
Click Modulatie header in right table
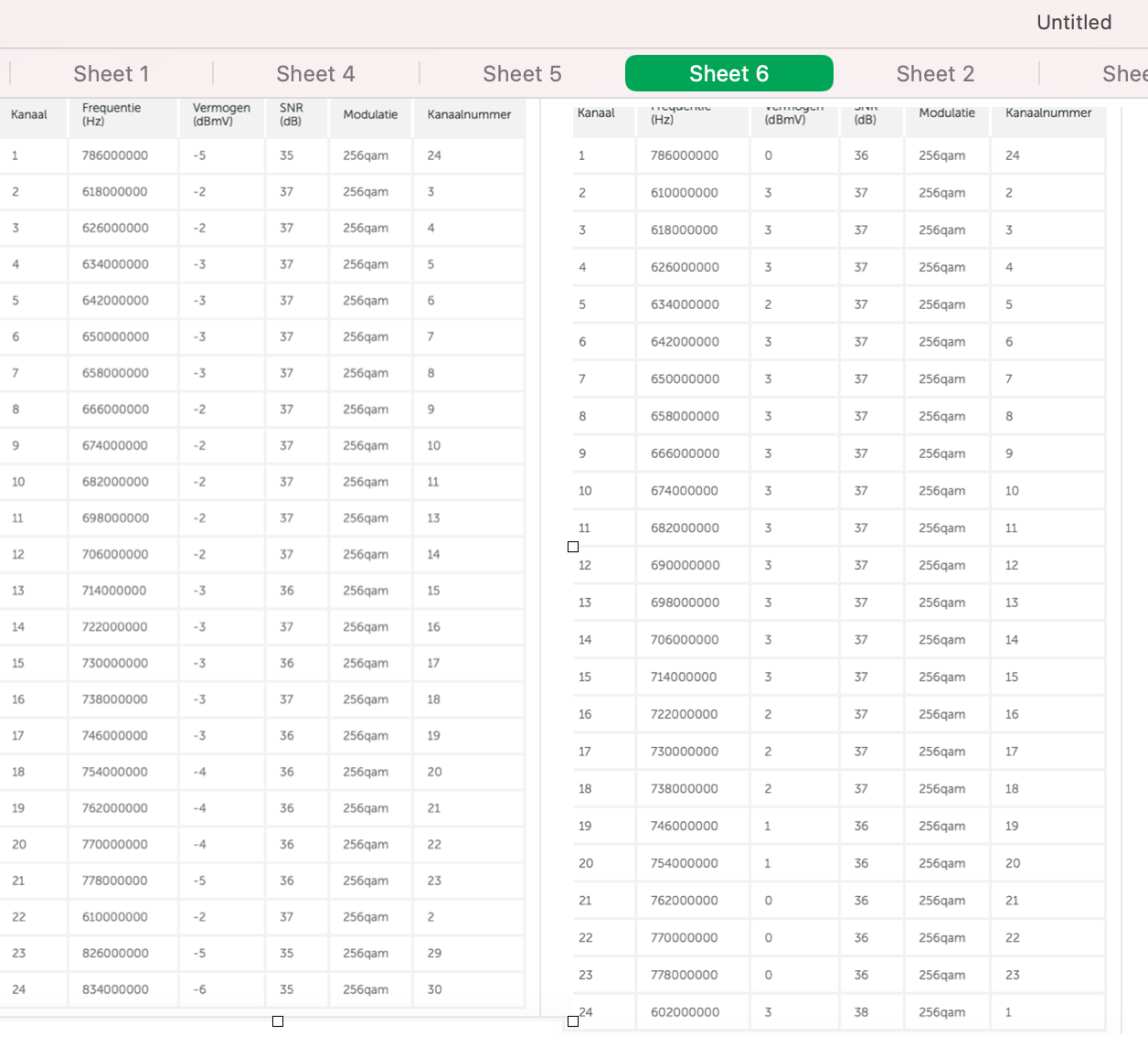tap(946, 113)
